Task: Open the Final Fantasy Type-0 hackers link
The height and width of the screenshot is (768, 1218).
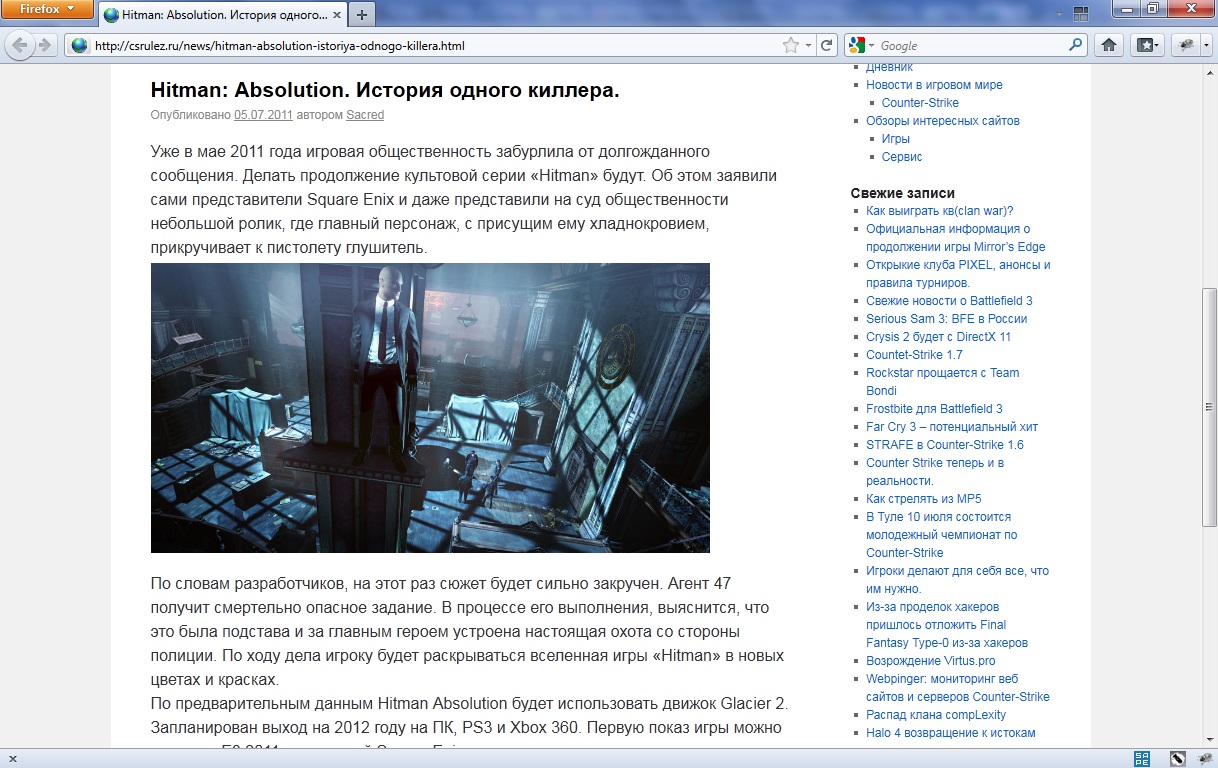Action: [947, 625]
